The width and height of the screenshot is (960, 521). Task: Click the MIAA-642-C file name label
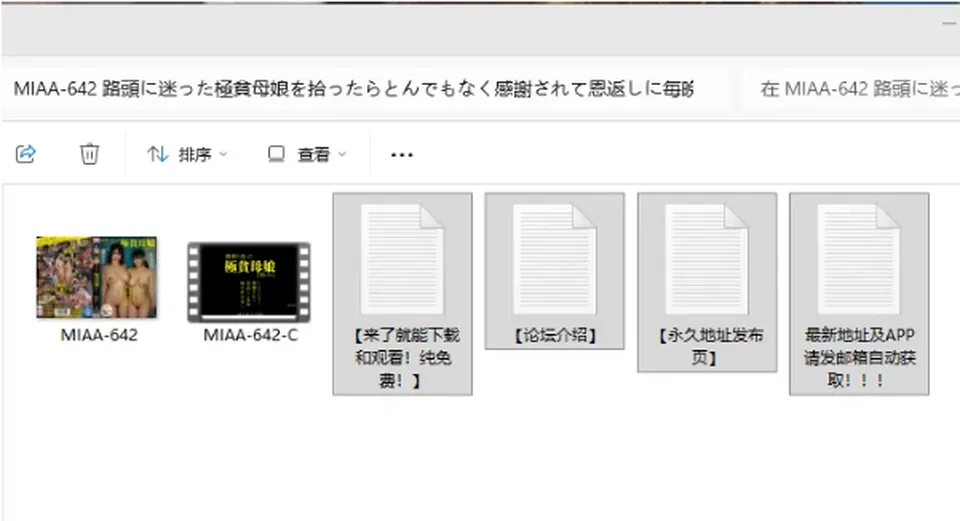pos(250,335)
